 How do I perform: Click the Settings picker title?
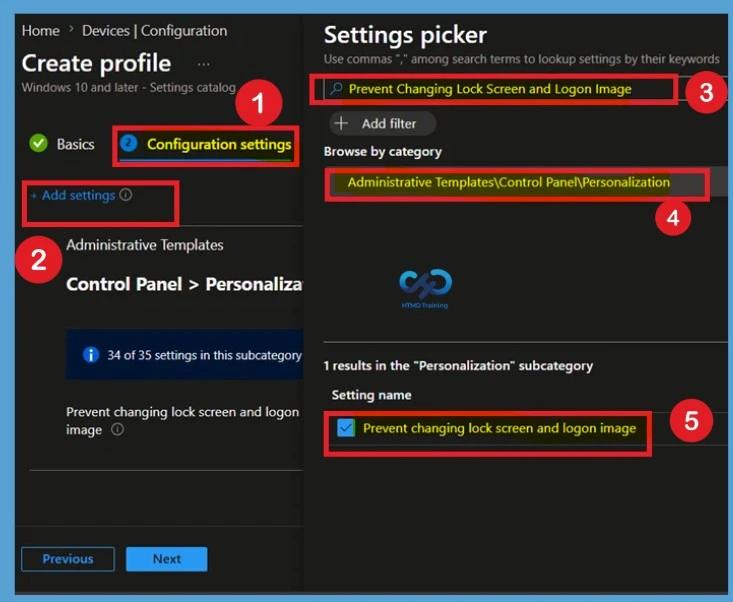pos(405,35)
